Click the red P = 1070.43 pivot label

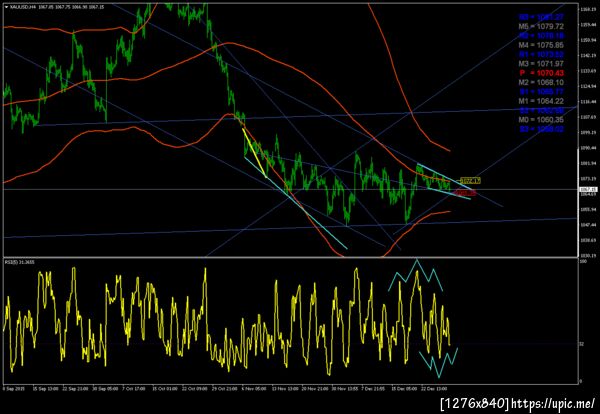(x=541, y=73)
